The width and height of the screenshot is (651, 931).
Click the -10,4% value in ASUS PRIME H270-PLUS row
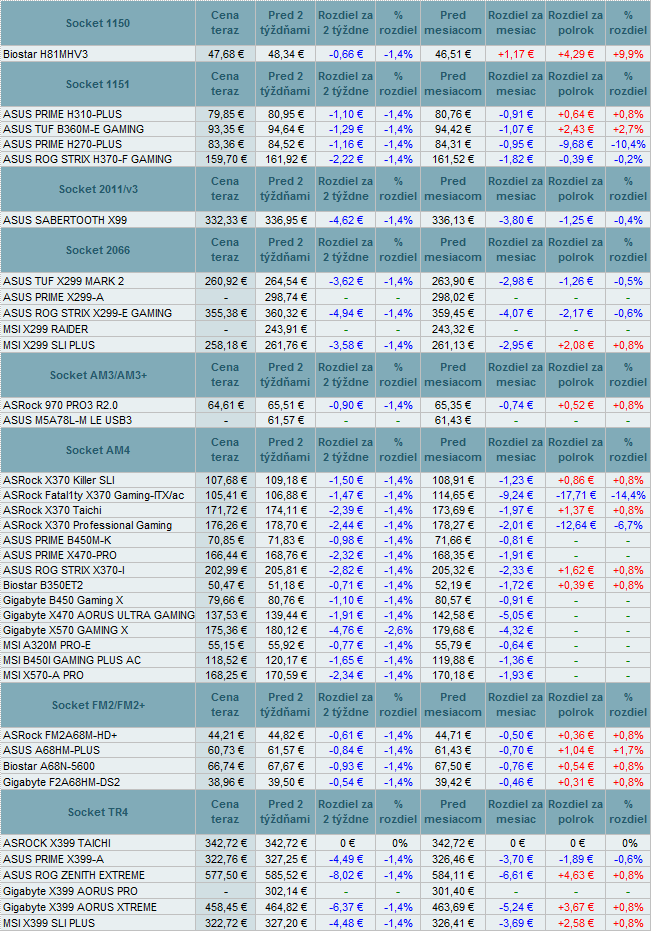point(628,144)
